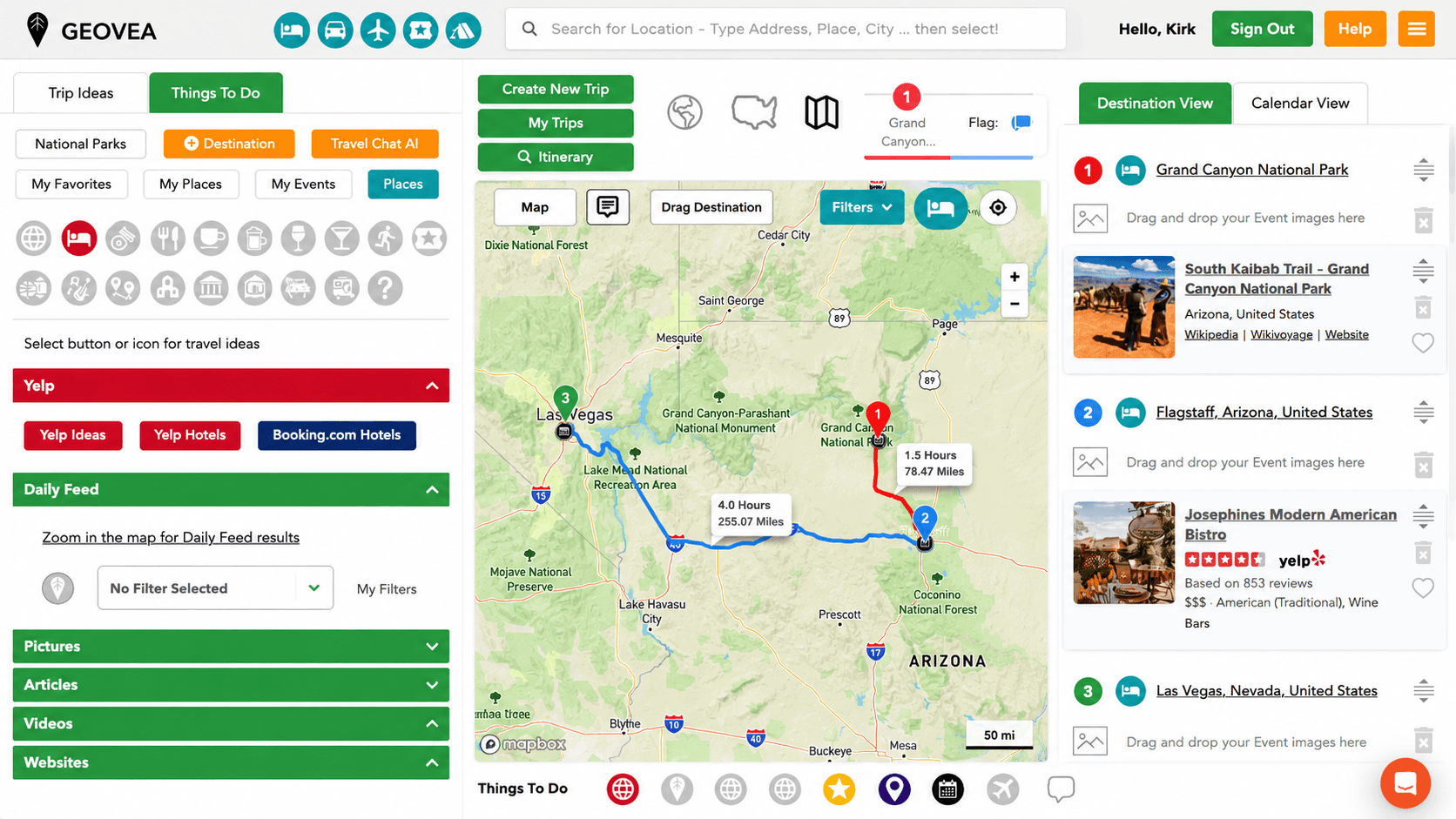1456x819 pixels.
Task: Expand the Pictures section
Action: pyautogui.click(x=231, y=646)
